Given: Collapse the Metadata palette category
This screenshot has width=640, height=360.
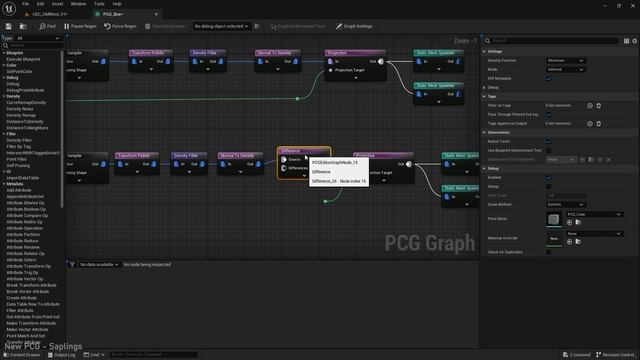Looking at the screenshot, I should pyautogui.click(x=4, y=184).
